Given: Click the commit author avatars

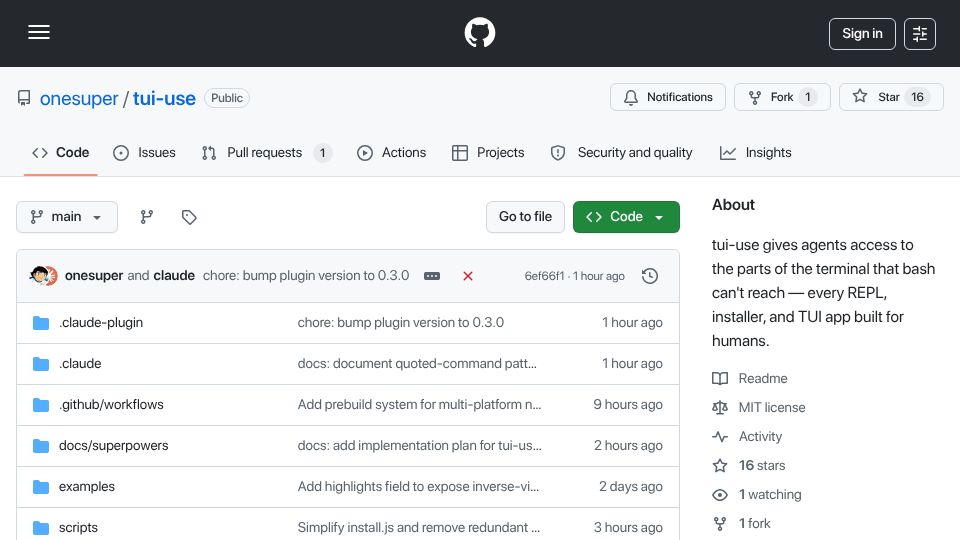Looking at the screenshot, I should [x=43, y=276].
